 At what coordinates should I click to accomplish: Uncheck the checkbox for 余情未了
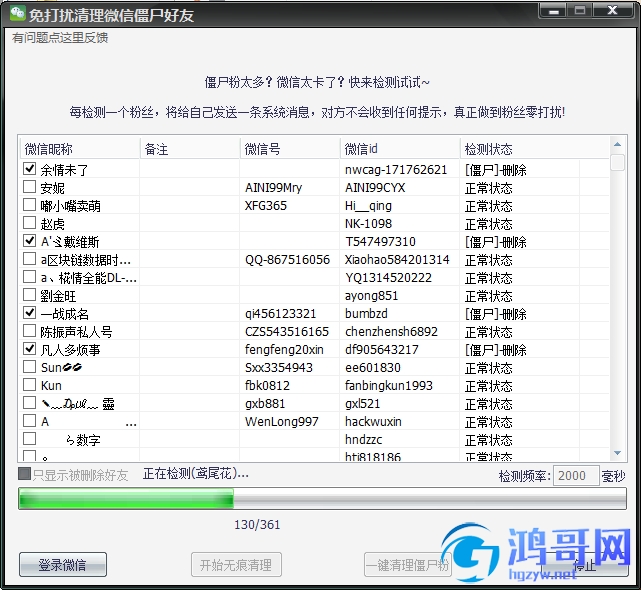pyautogui.click(x=29, y=168)
